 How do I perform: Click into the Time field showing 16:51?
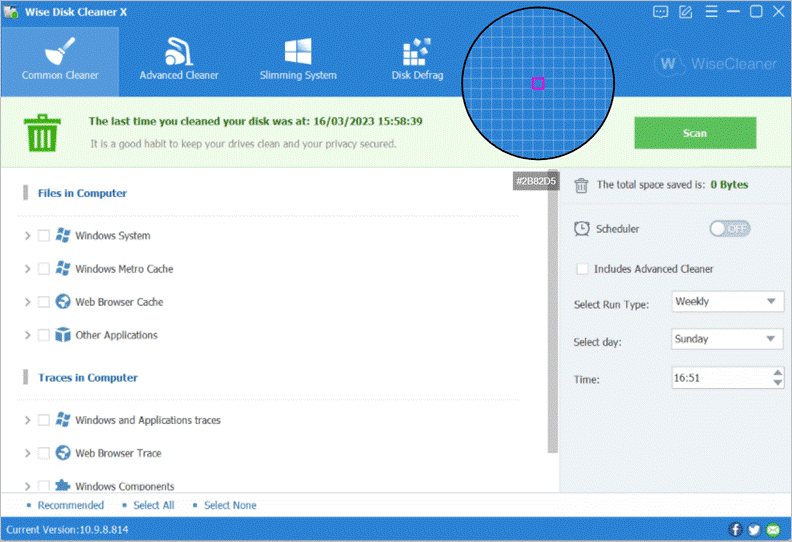pos(721,378)
